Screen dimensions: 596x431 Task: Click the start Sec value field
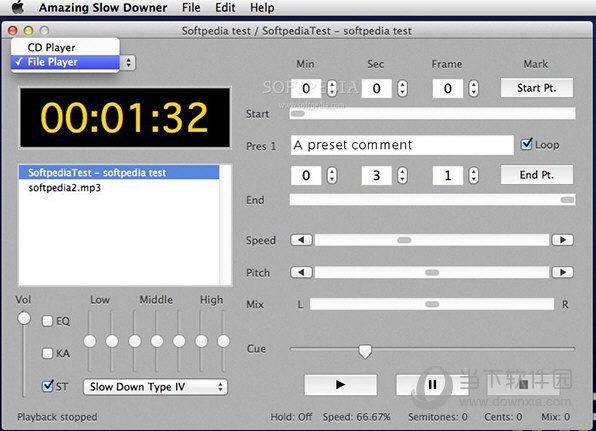376,89
